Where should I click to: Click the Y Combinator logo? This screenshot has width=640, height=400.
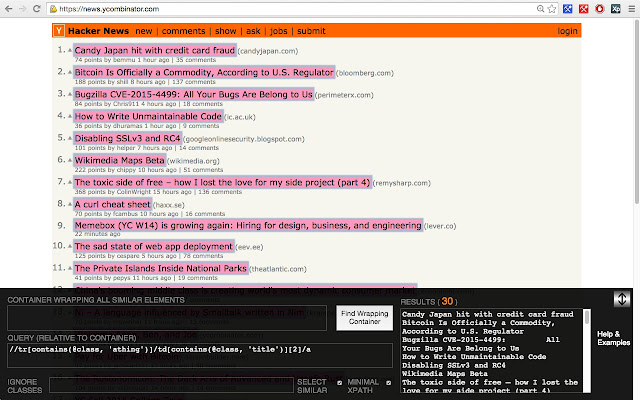point(59,31)
